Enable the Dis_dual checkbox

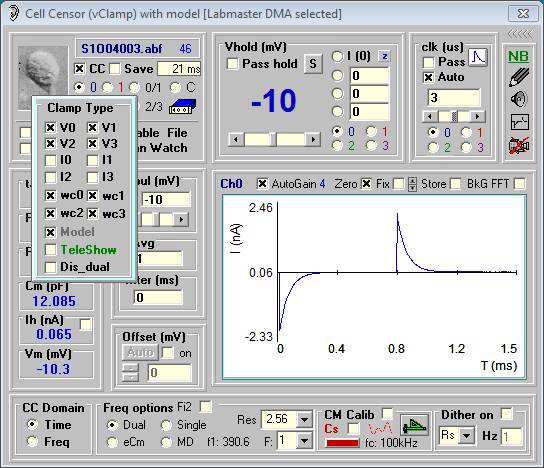50,267
